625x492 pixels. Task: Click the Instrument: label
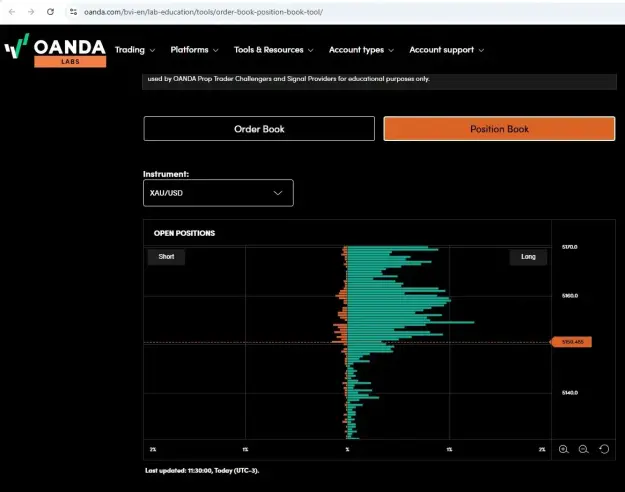click(x=166, y=174)
